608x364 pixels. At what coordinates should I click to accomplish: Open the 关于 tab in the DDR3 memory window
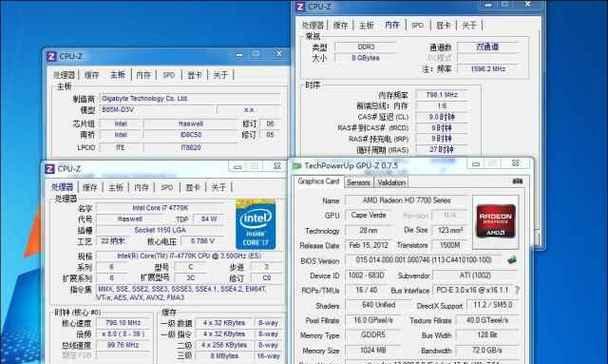click(x=469, y=26)
